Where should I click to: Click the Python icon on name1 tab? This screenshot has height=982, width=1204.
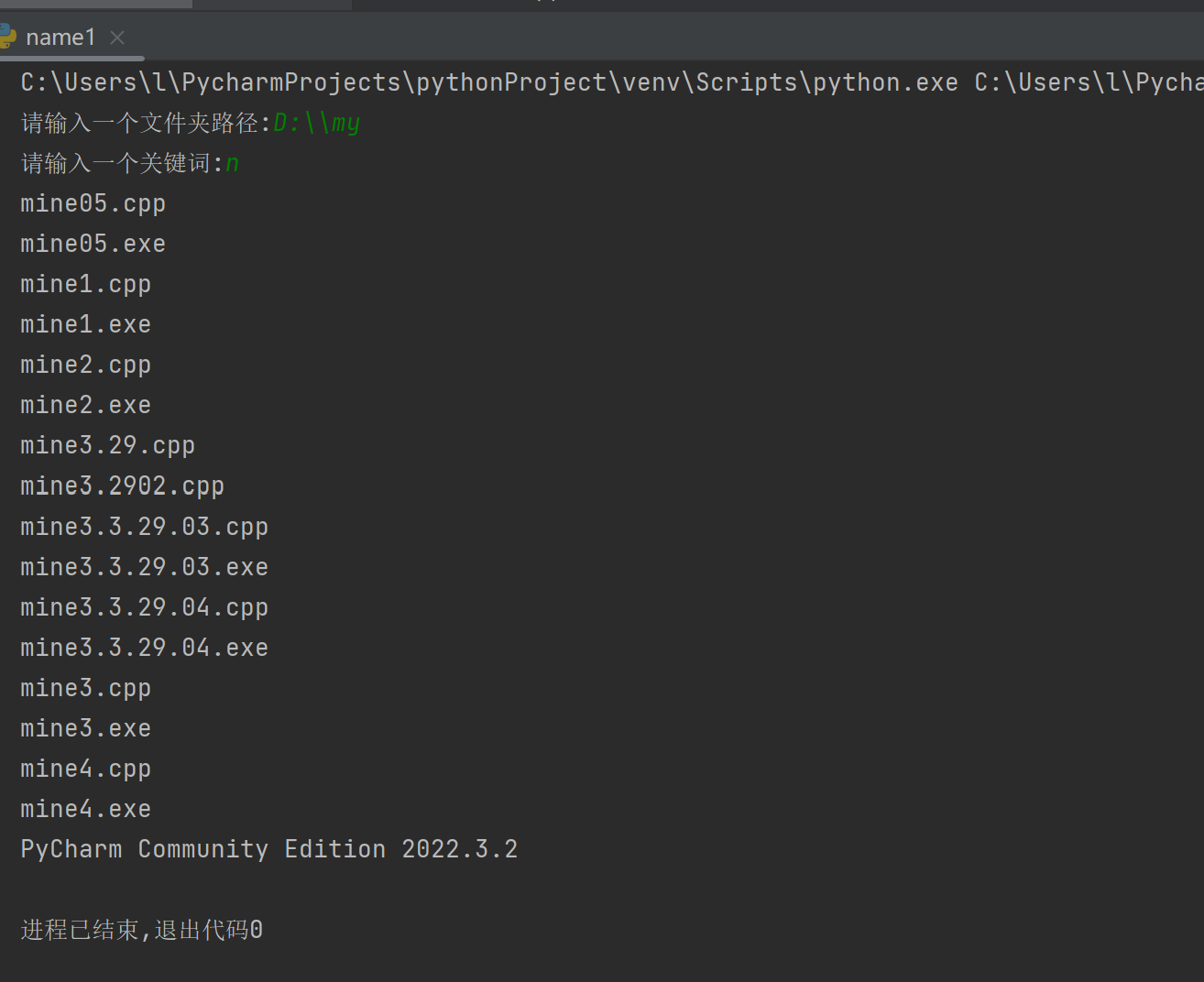point(7,37)
